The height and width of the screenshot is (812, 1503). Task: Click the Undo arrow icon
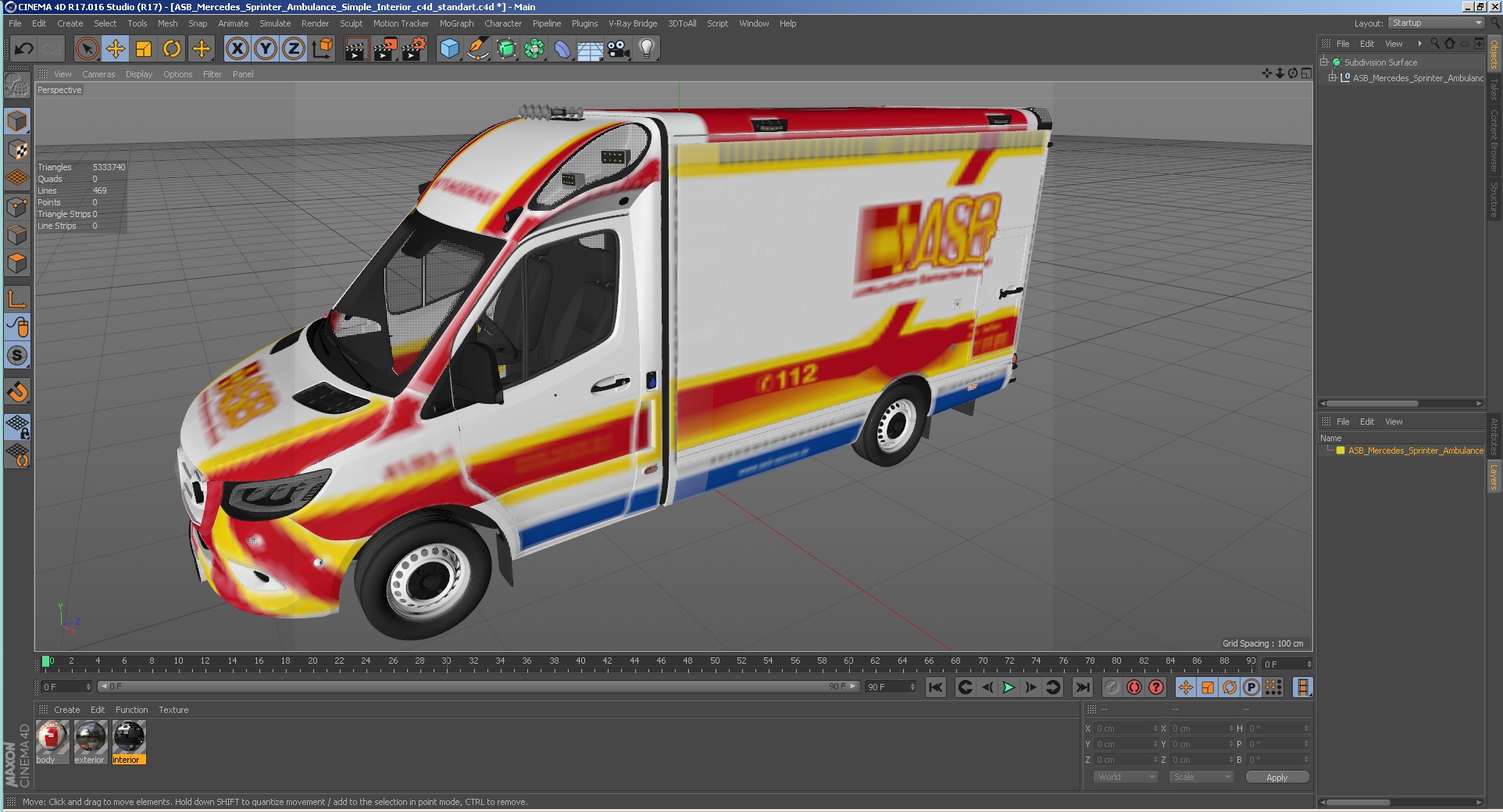pos(23,49)
